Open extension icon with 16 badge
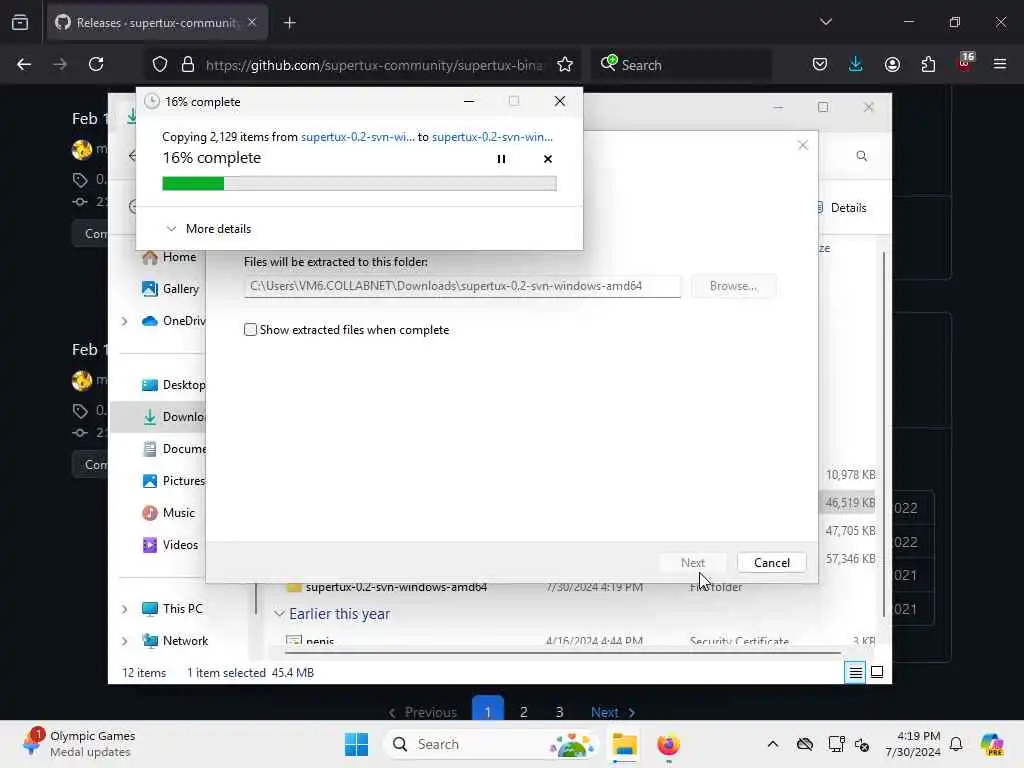The image size is (1024, 768). click(x=965, y=63)
